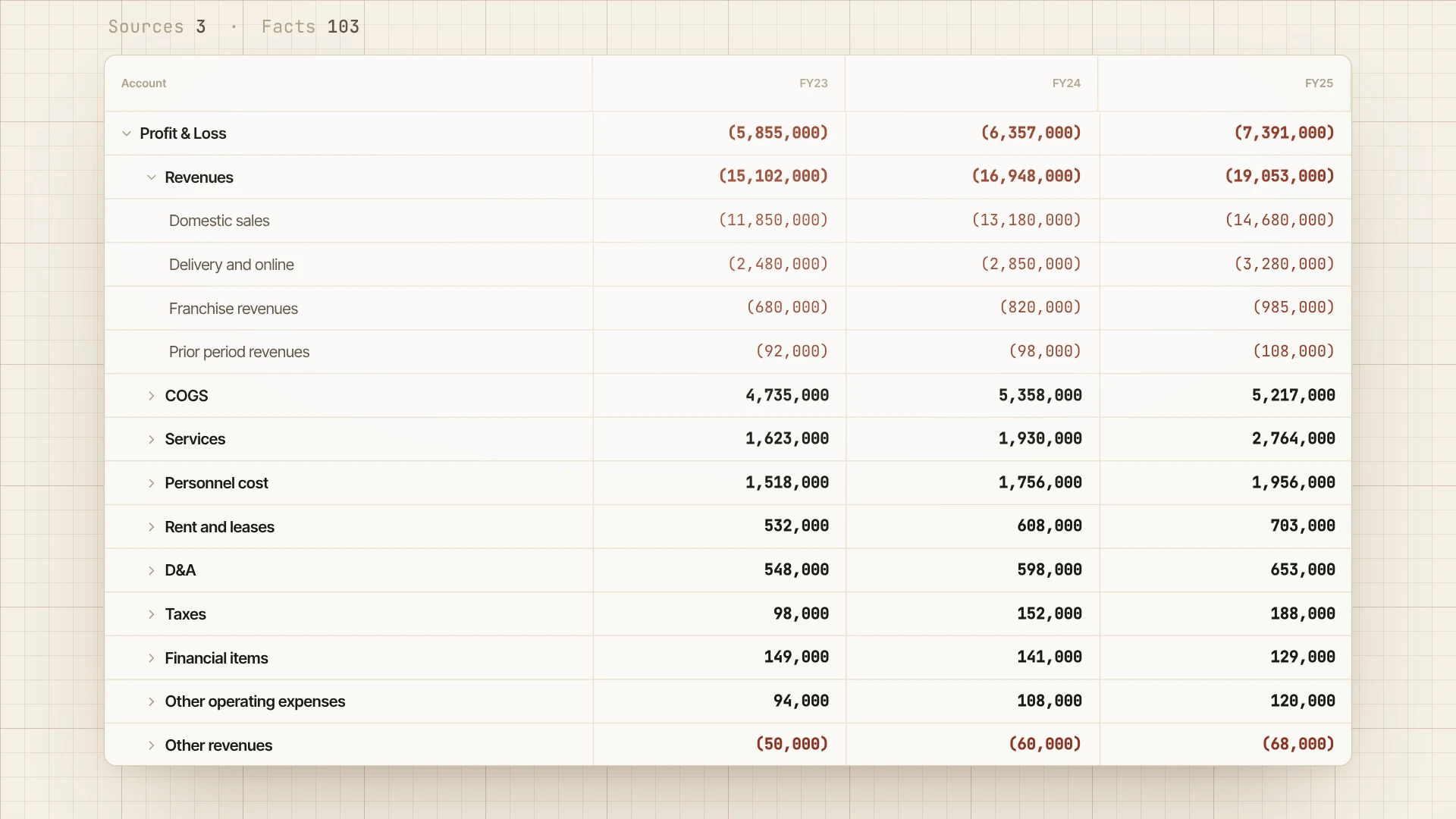
Task: Select the Franchise revenues row label
Action: [234, 309]
